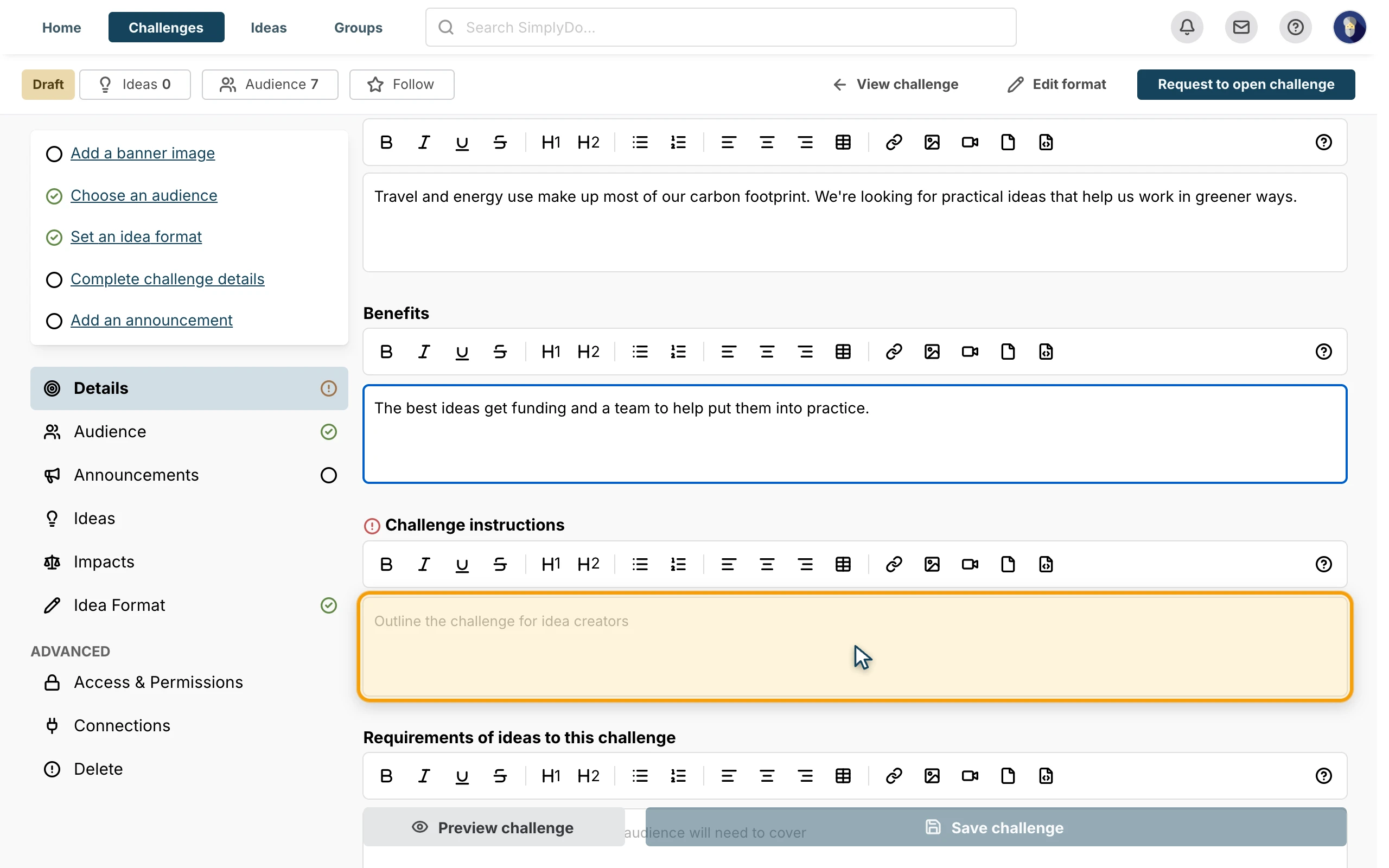
Task: Open the Complete challenge details link
Action: (x=167, y=279)
